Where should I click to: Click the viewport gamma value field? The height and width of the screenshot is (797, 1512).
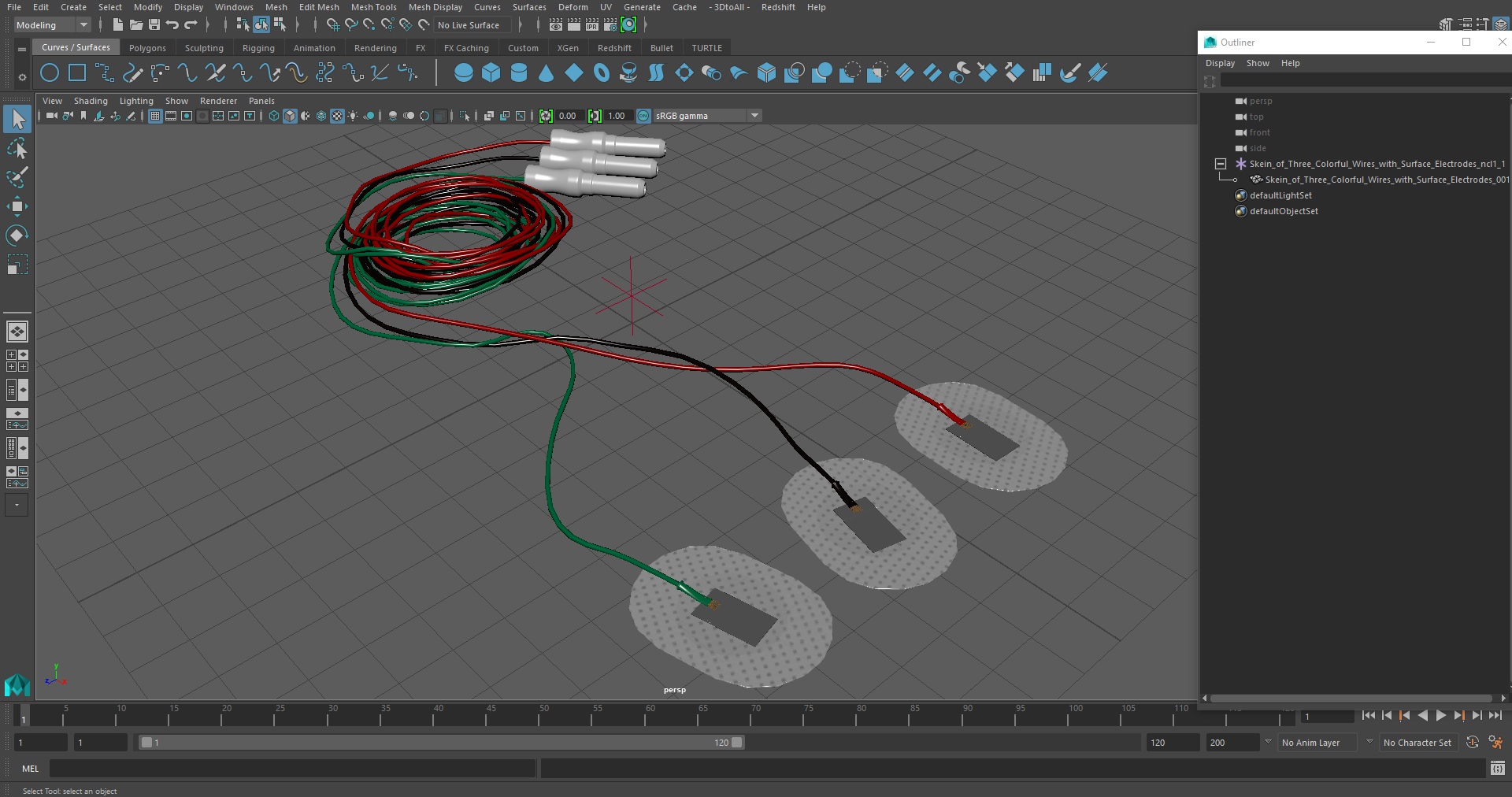[617, 116]
